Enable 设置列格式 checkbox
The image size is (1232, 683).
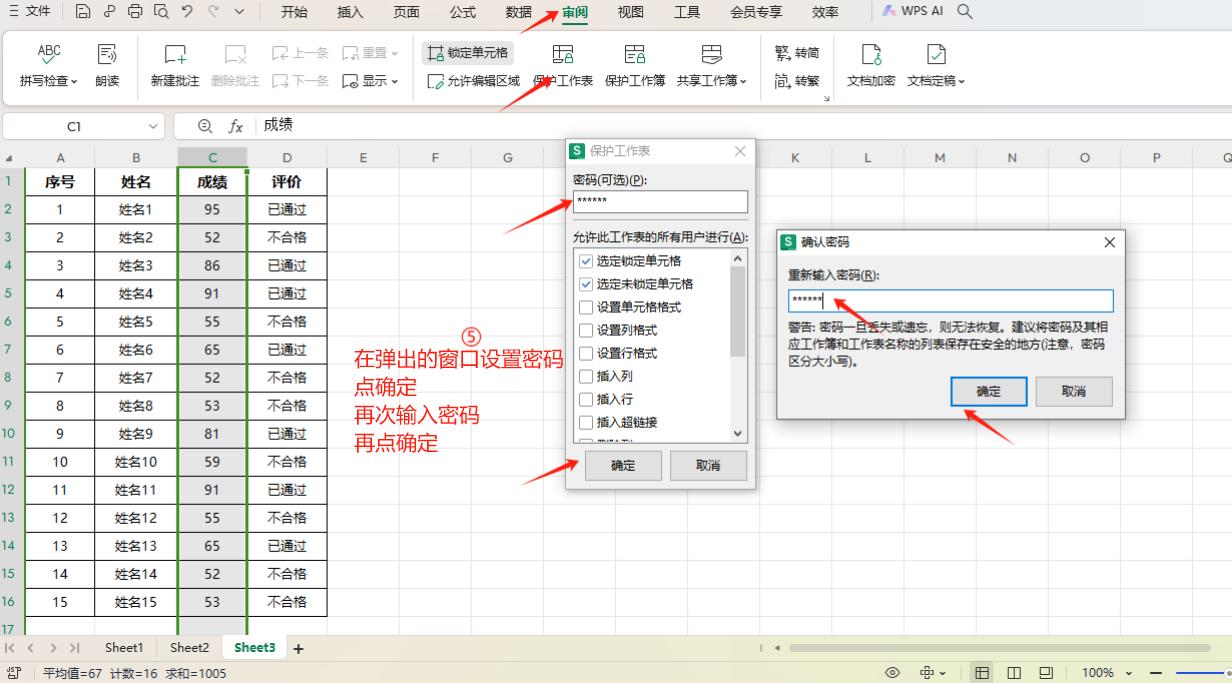[x=586, y=330]
